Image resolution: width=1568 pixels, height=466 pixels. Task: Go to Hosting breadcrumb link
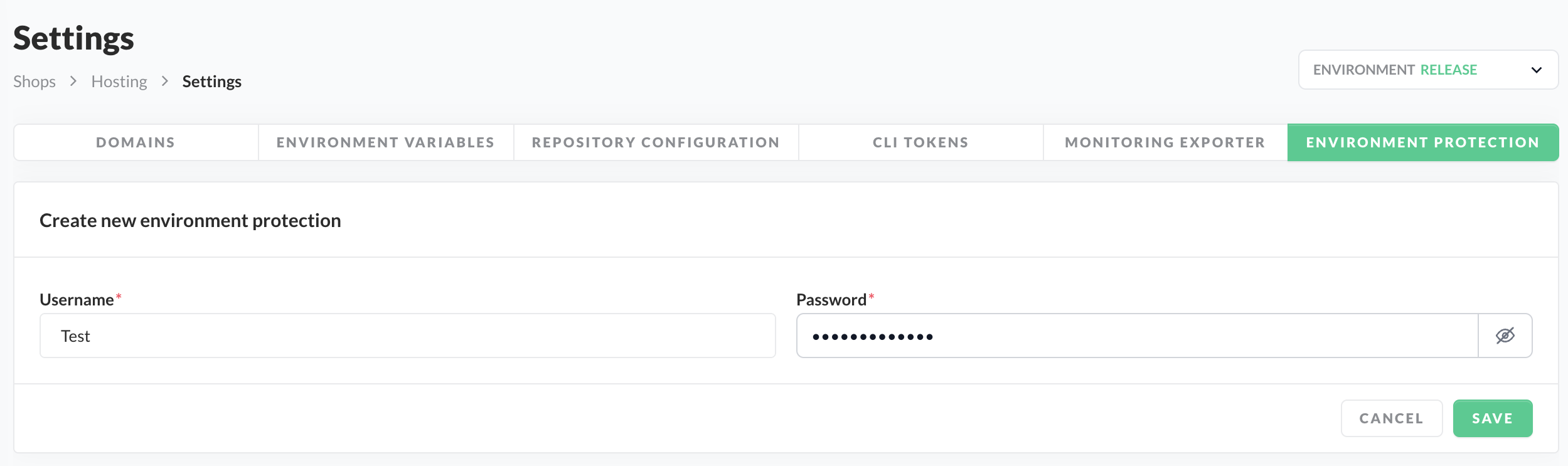point(119,82)
